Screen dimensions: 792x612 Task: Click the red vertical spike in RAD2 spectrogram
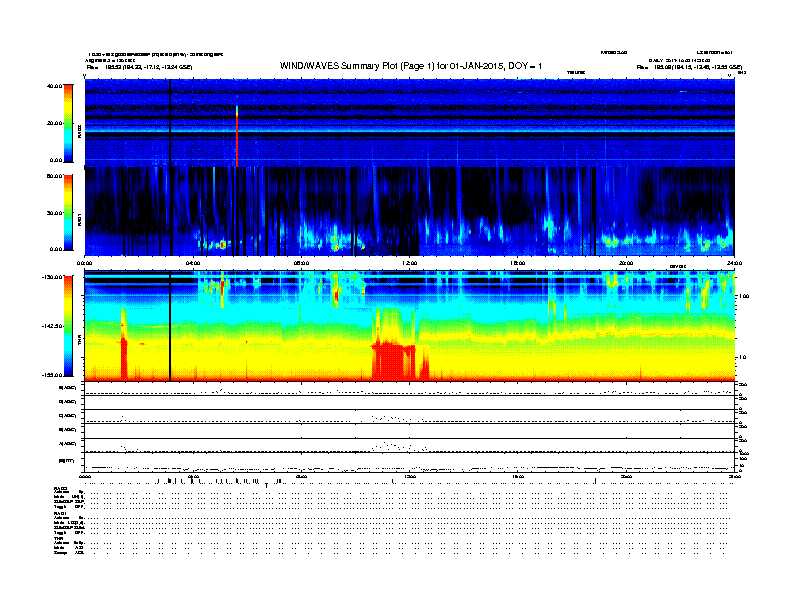(237, 136)
